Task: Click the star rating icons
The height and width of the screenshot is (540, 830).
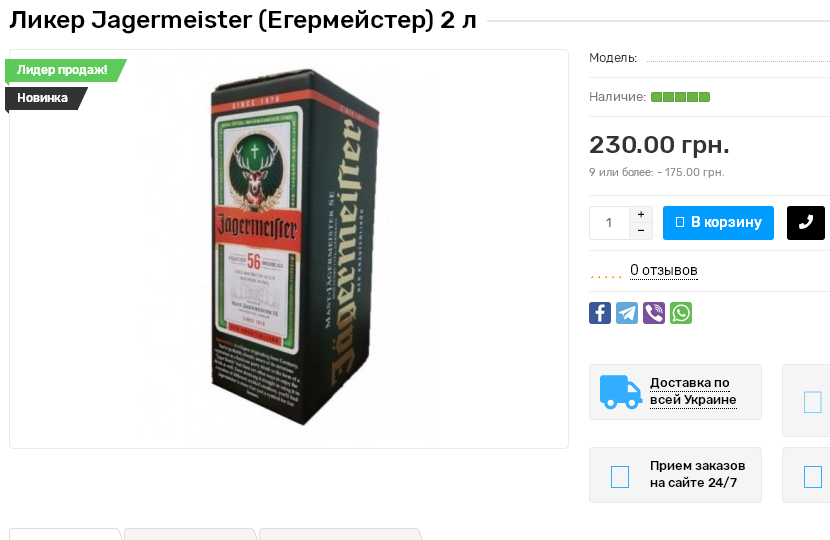Action: point(606,272)
